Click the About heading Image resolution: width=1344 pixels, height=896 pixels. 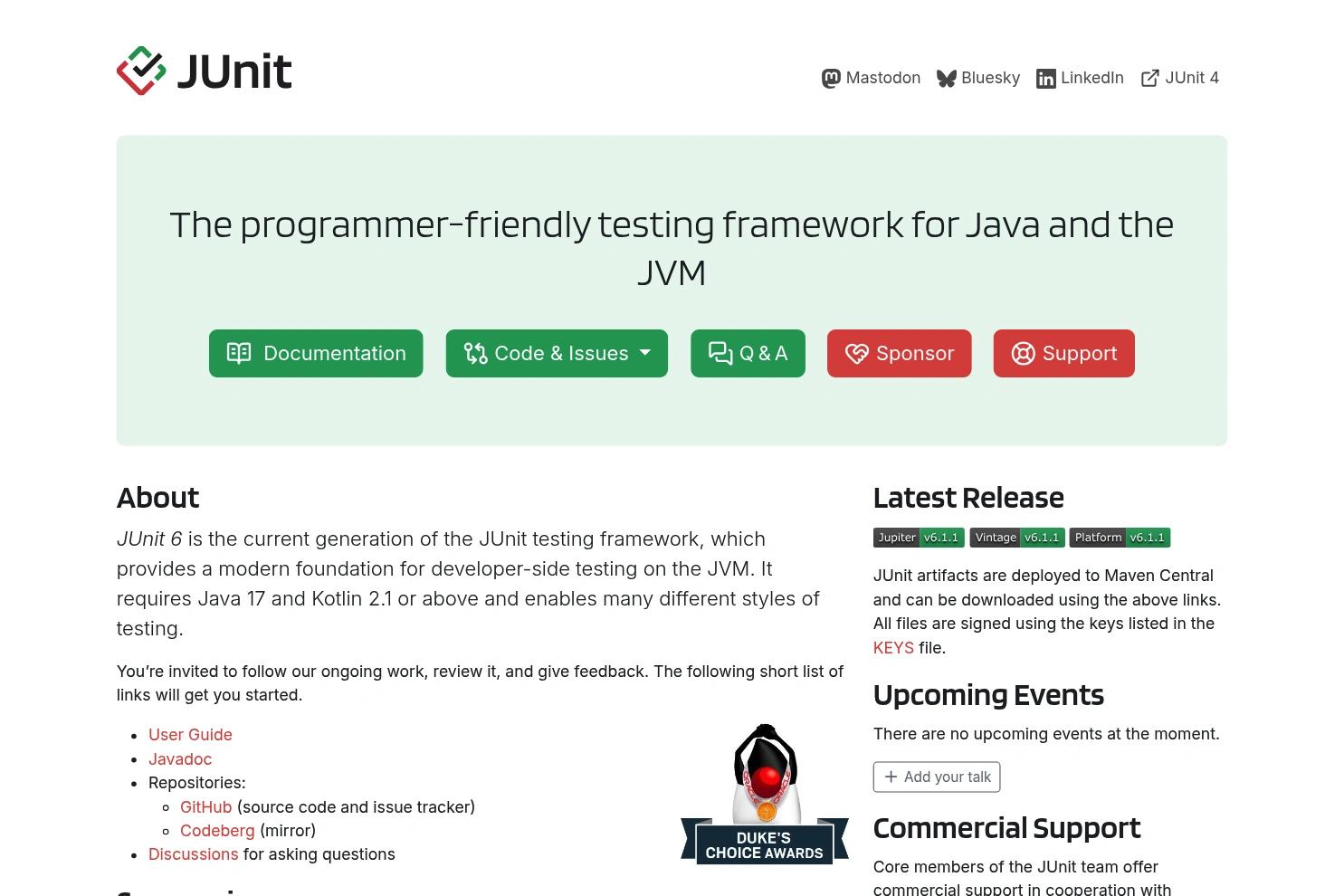(x=157, y=498)
